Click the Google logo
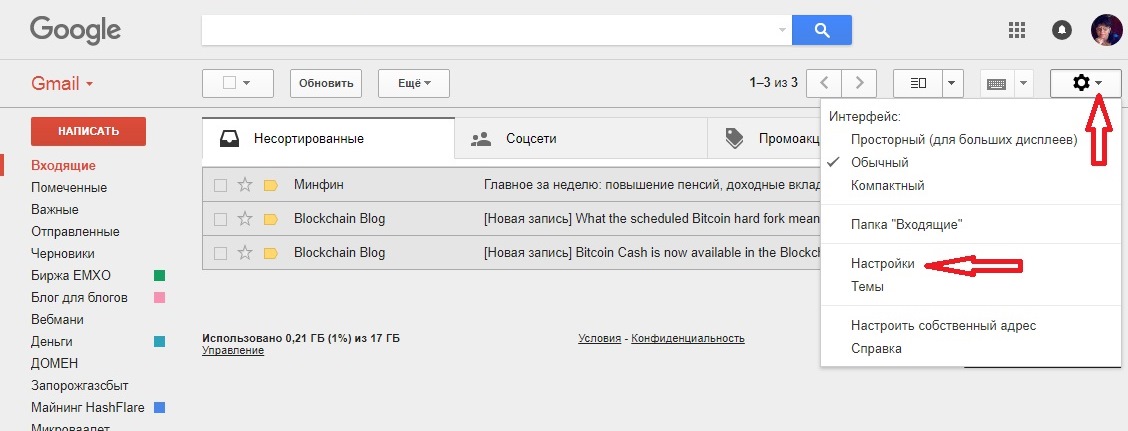The height and width of the screenshot is (431, 1128). (75, 30)
